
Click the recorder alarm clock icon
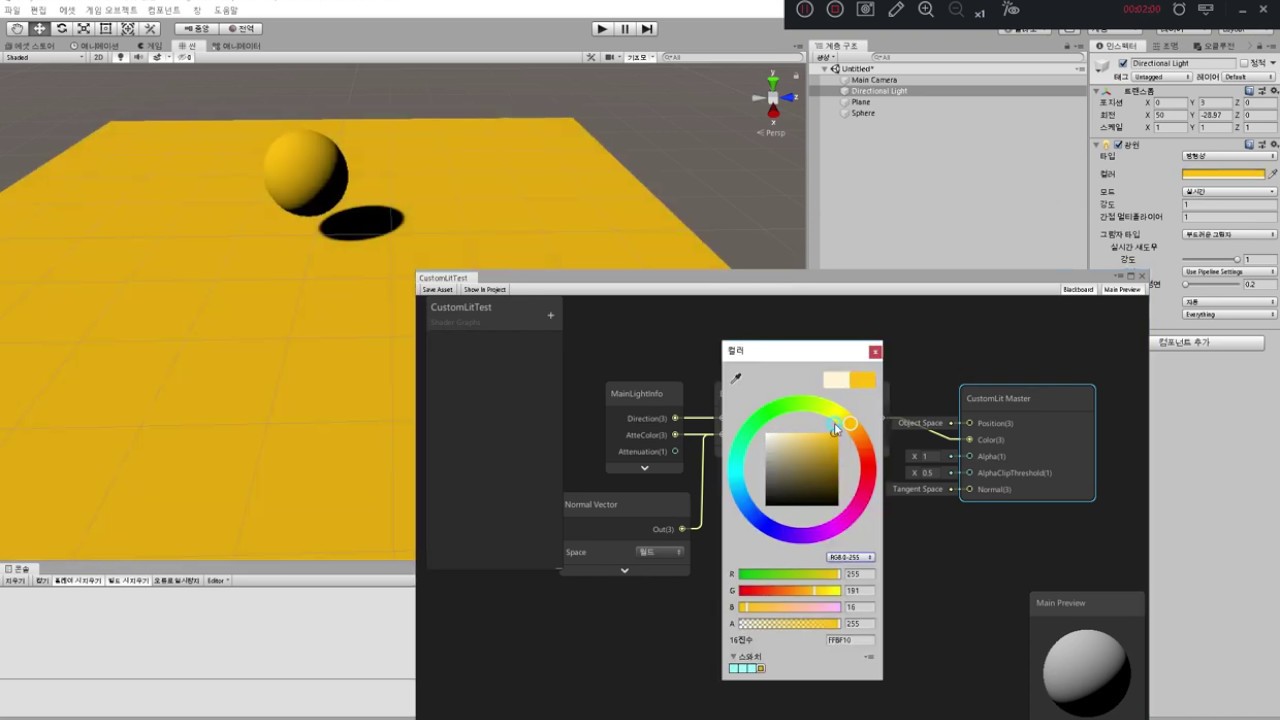point(1179,9)
